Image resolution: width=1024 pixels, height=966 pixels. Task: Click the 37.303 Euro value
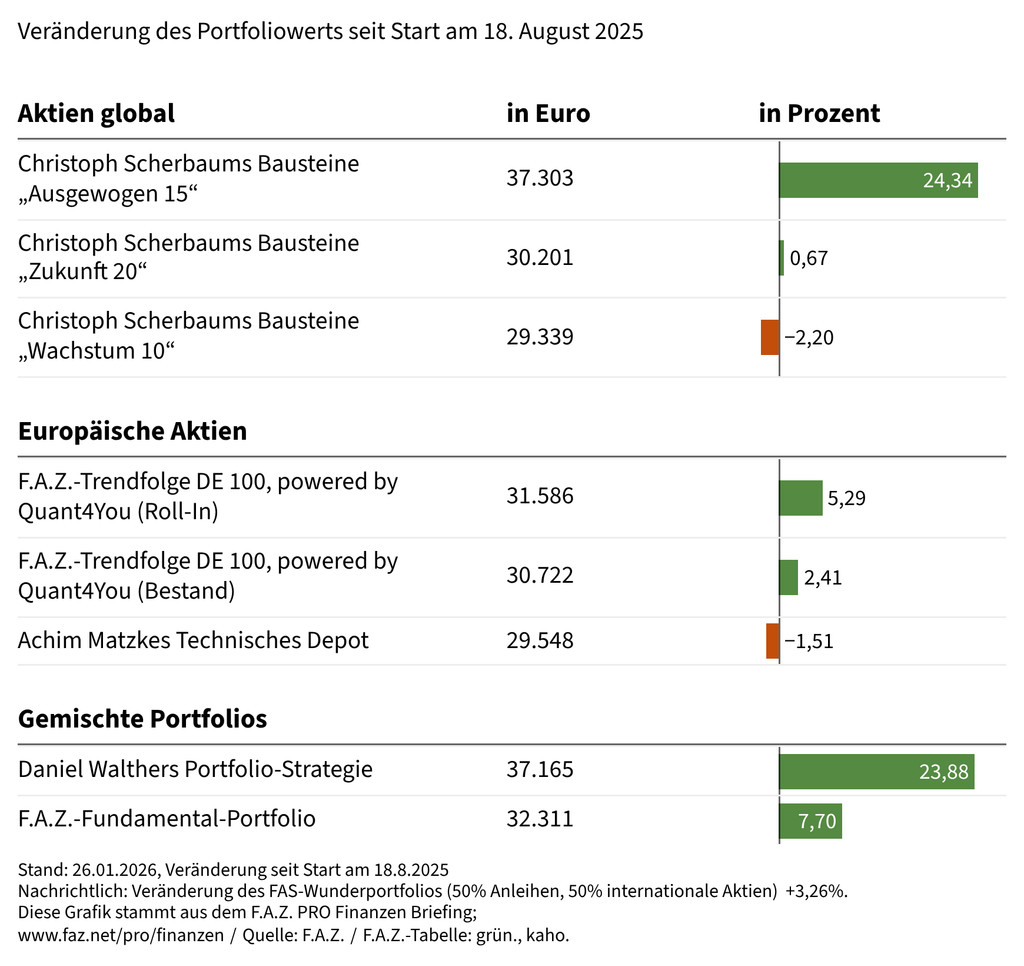540,179
